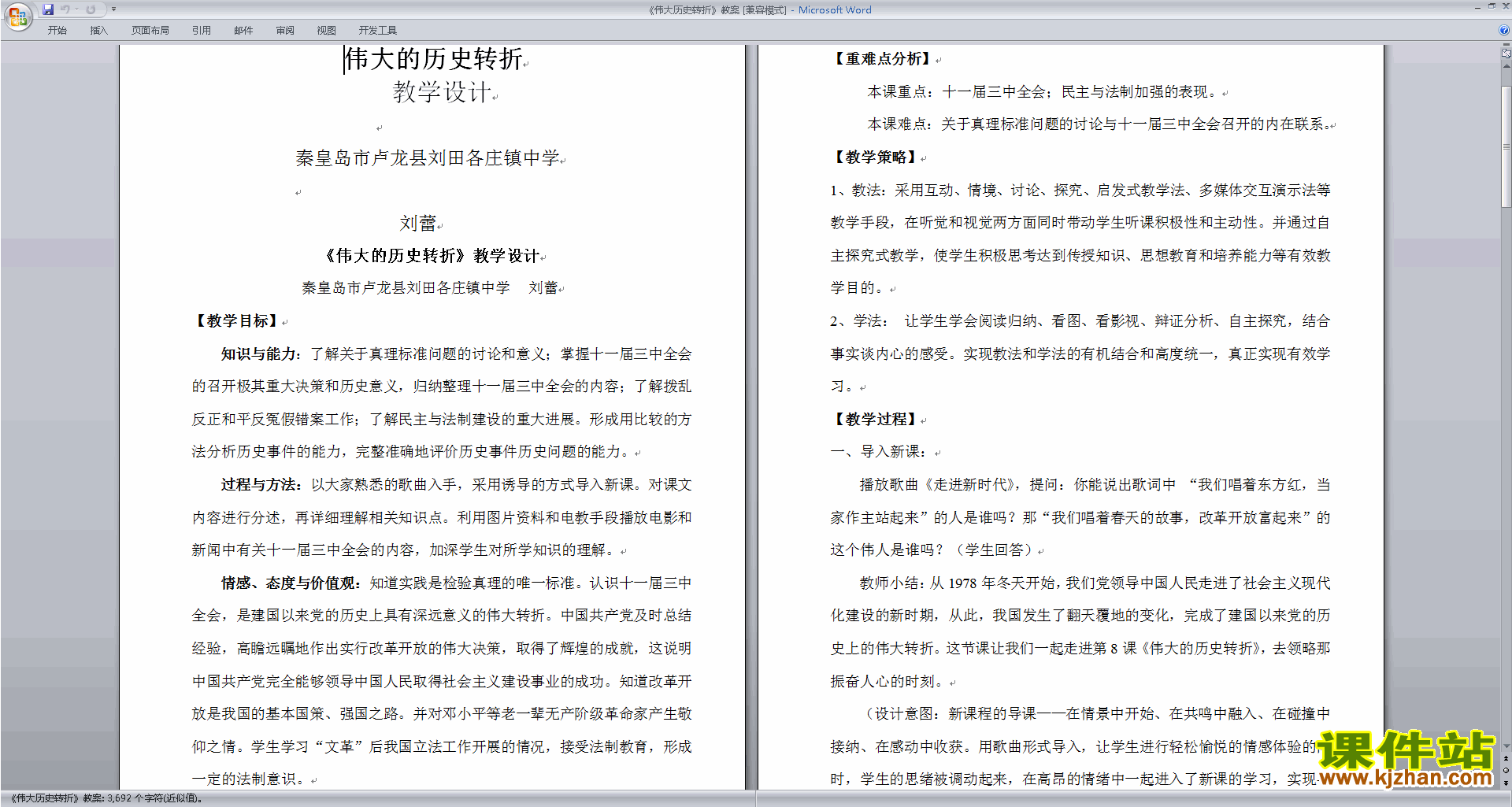Save the document with the floppy disk icon
The height and width of the screenshot is (807, 1512).
tap(48, 9)
